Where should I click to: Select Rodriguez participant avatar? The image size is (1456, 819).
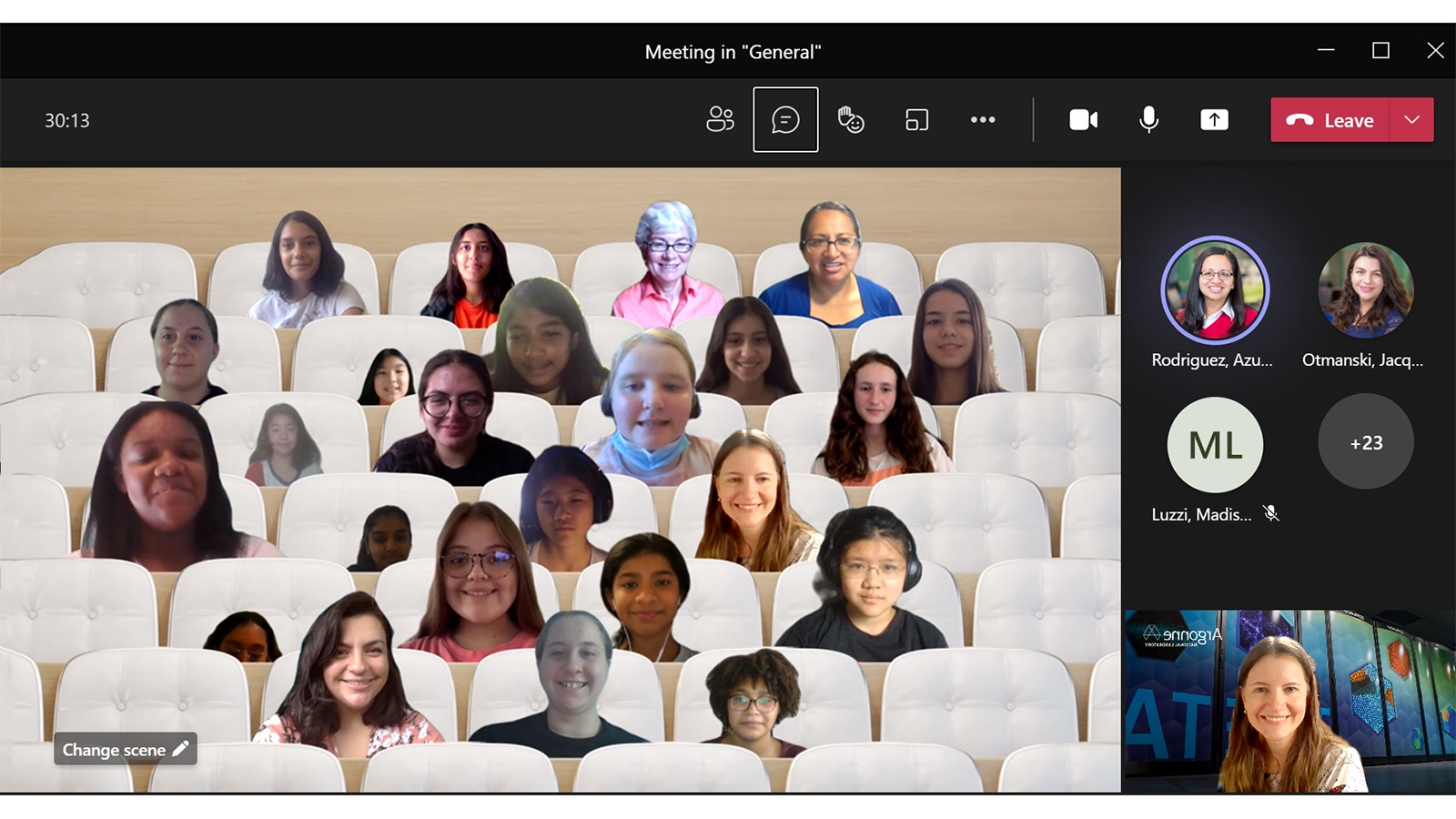coord(1215,290)
